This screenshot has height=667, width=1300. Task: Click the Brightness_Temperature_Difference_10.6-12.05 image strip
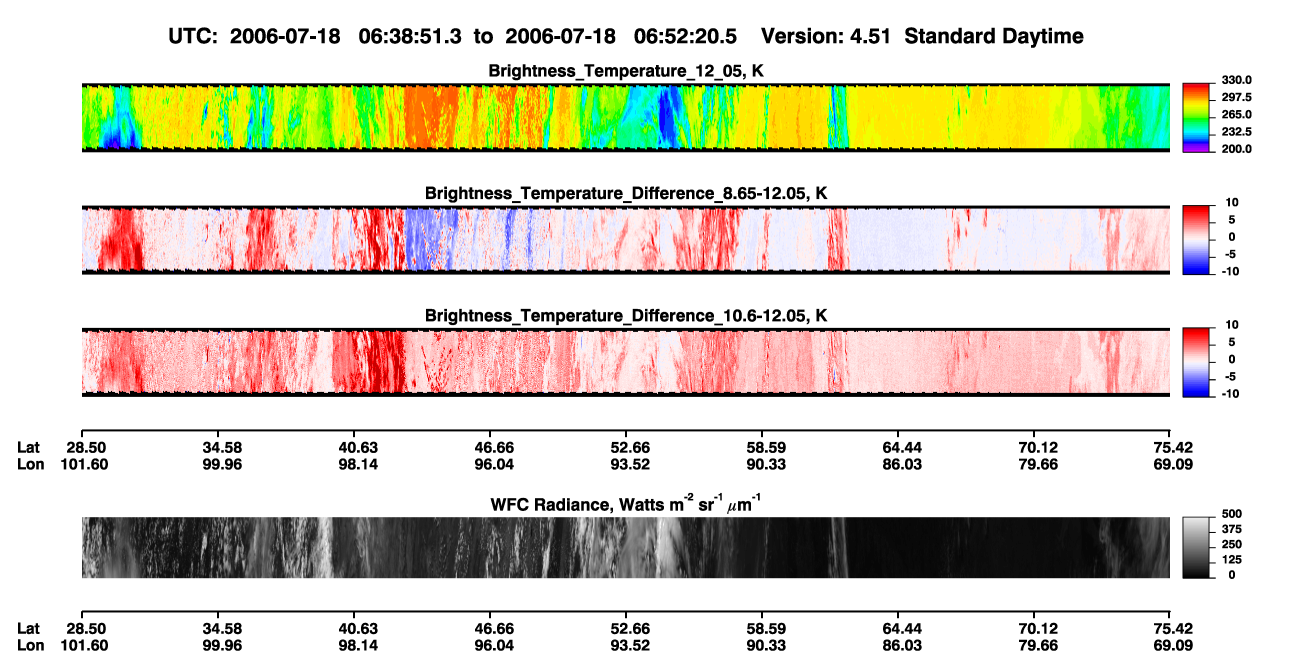pyautogui.click(x=625, y=362)
